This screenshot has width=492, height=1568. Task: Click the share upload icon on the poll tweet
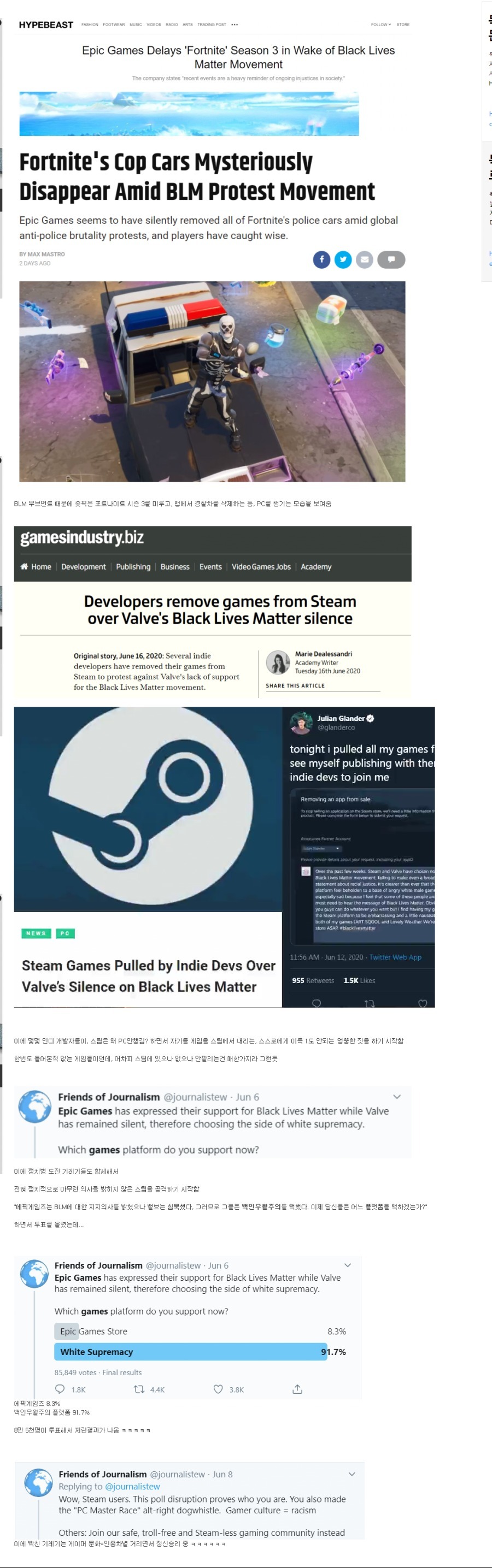pos(297,1388)
